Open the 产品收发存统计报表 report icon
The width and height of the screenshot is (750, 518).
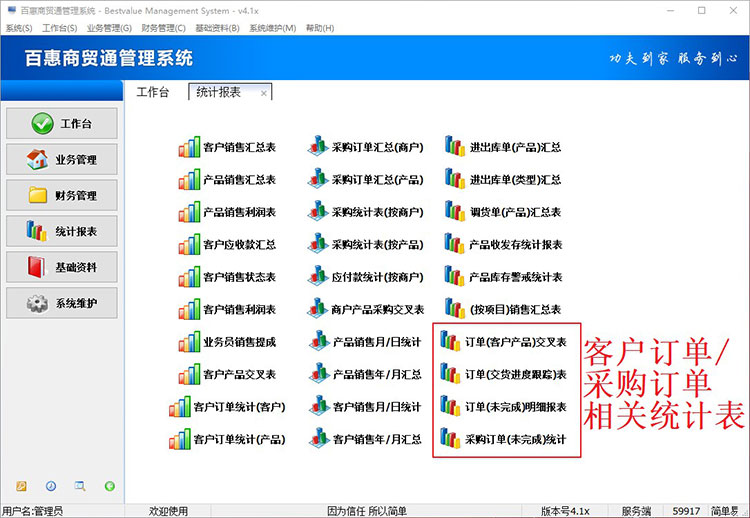[454, 243]
